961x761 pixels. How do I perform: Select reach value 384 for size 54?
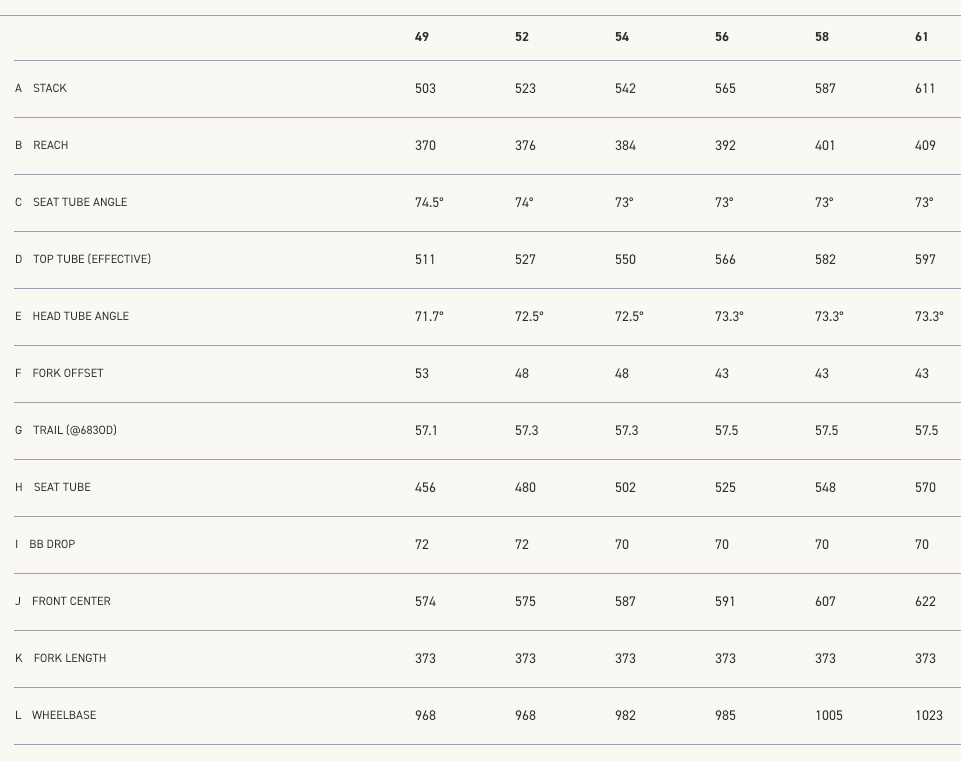(x=625, y=146)
